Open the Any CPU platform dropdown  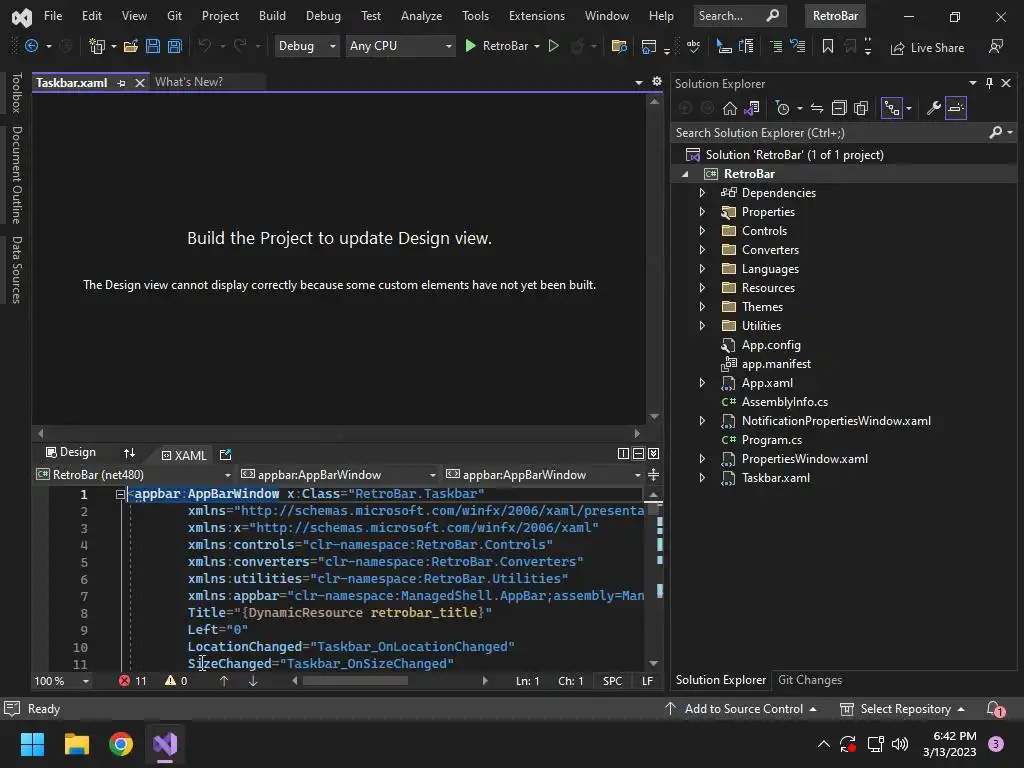coord(400,46)
